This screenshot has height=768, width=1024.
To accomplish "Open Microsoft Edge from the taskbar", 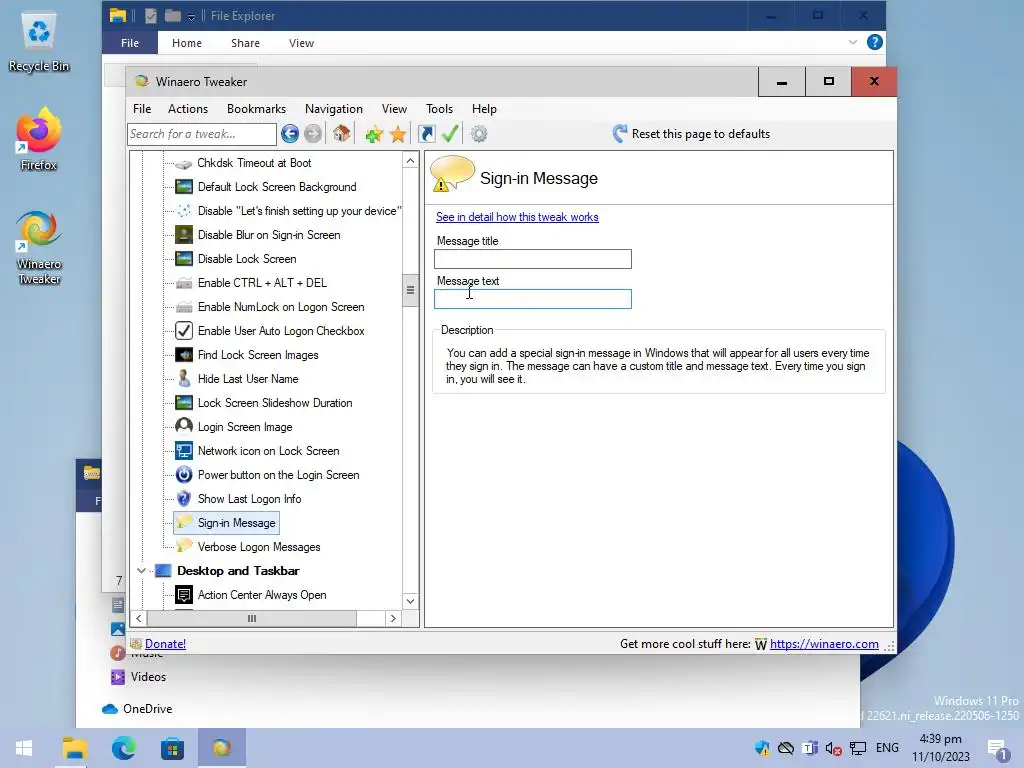I will (123, 748).
